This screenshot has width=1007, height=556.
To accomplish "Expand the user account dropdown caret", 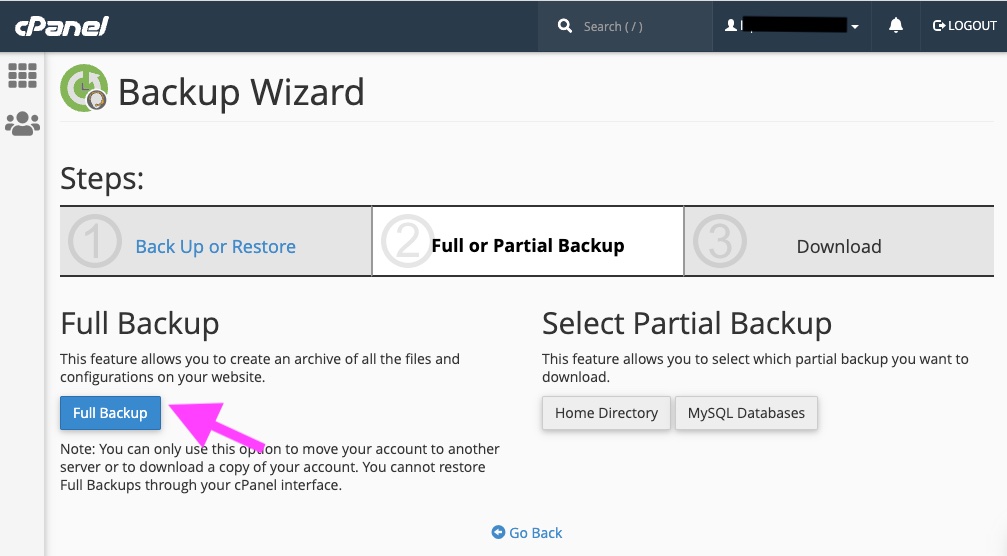I will coord(855,27).
